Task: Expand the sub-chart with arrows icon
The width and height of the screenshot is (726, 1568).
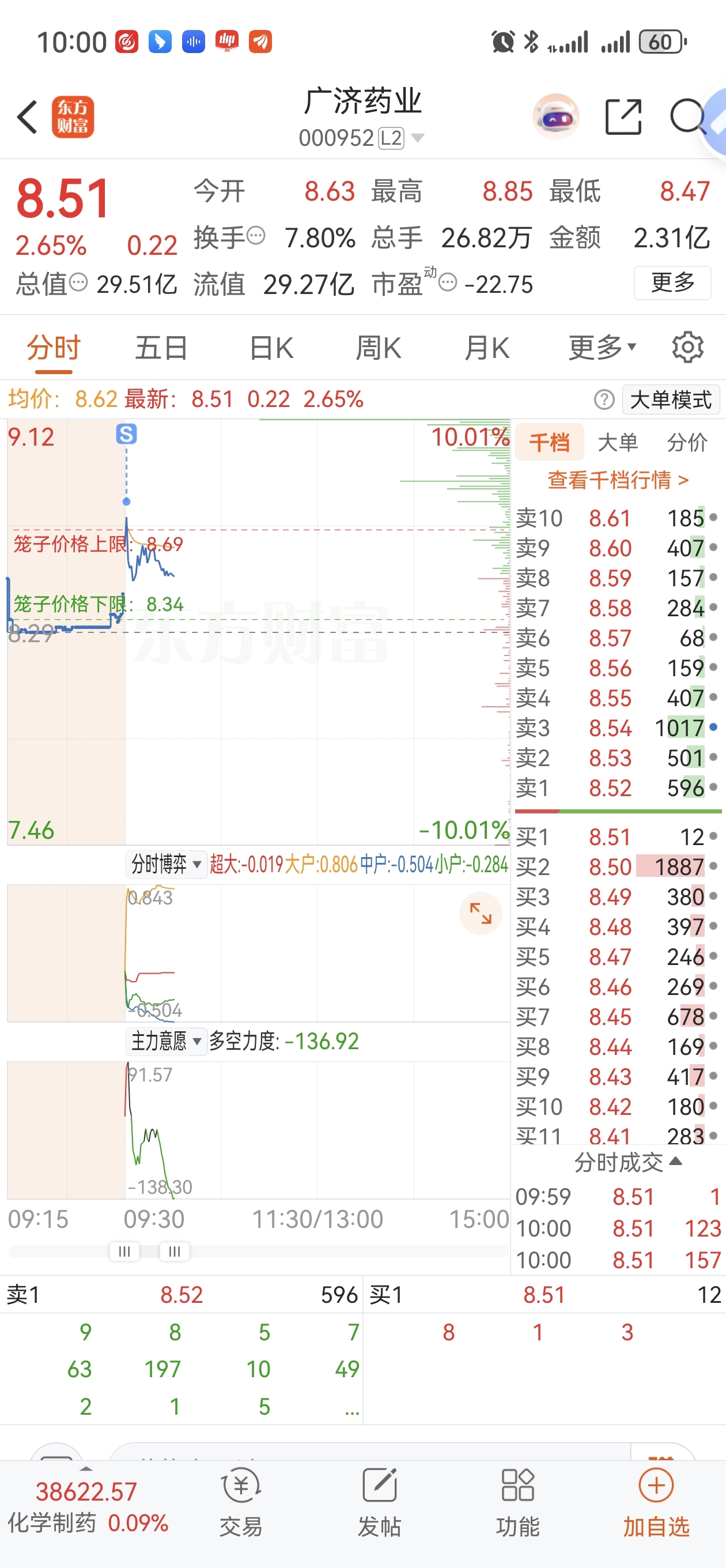Action: pyautogui.click(x=480, y=913)
